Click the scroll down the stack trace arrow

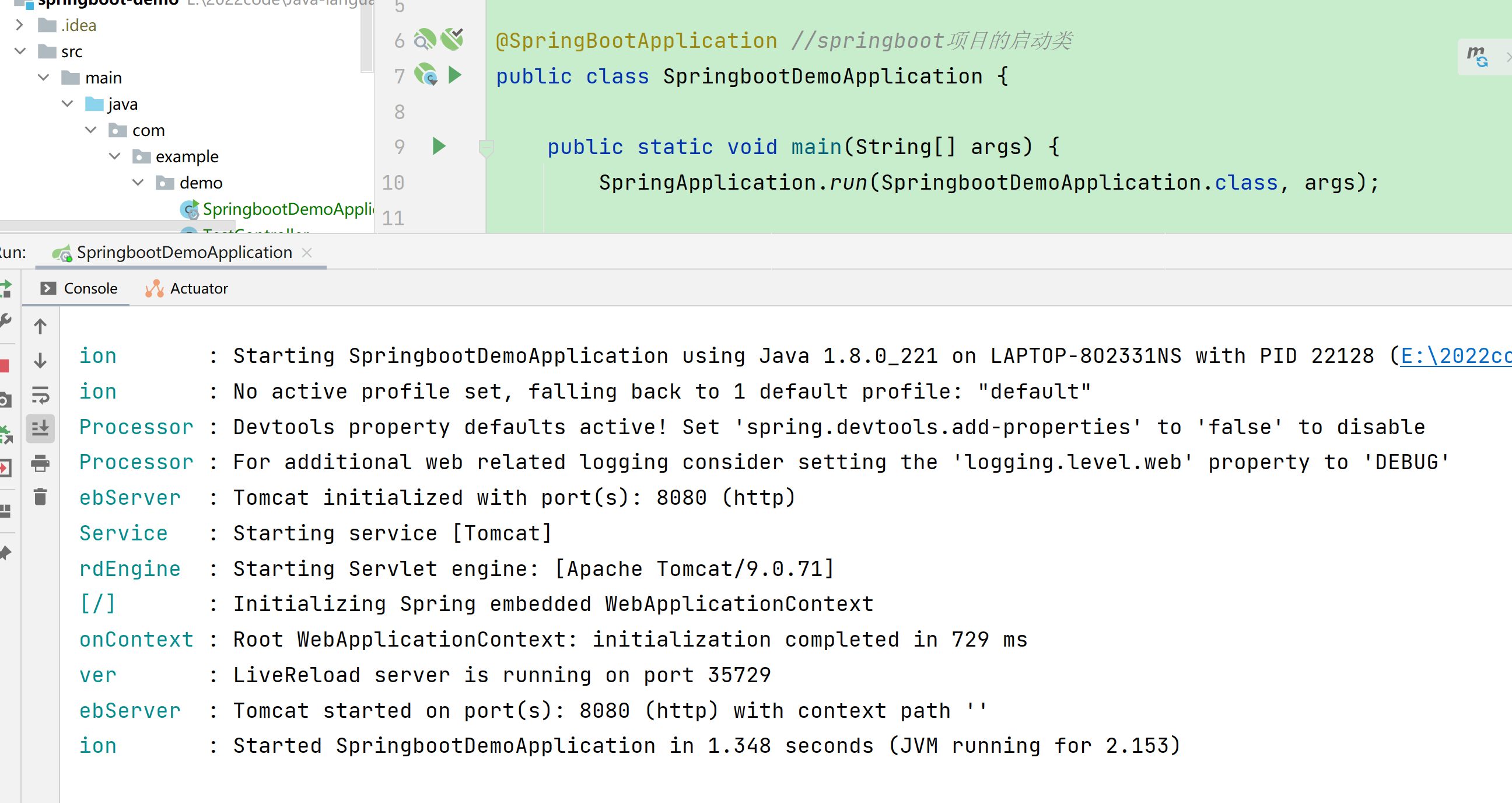pos(40,361)
